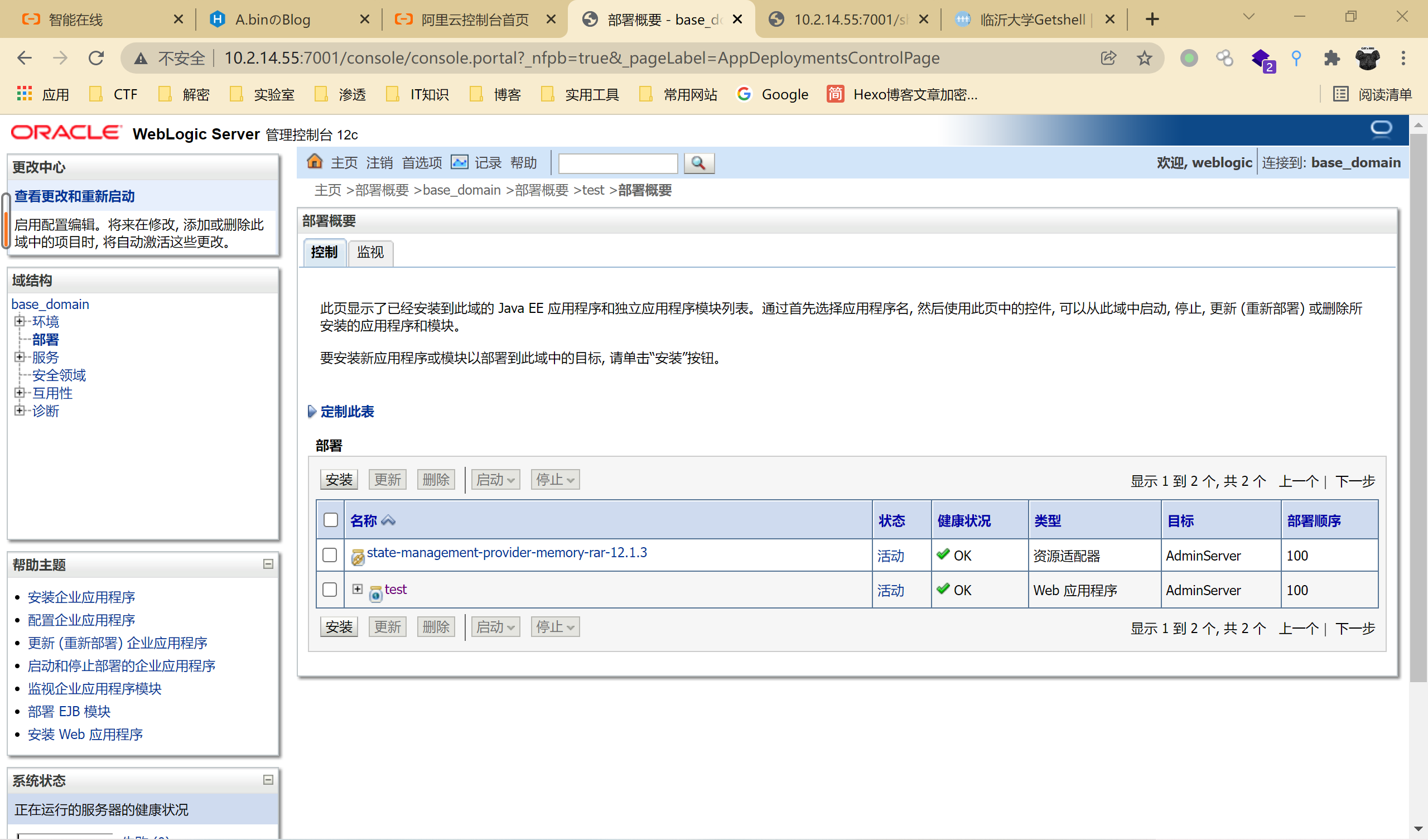Expand the test deployment row

click(358, 589)
